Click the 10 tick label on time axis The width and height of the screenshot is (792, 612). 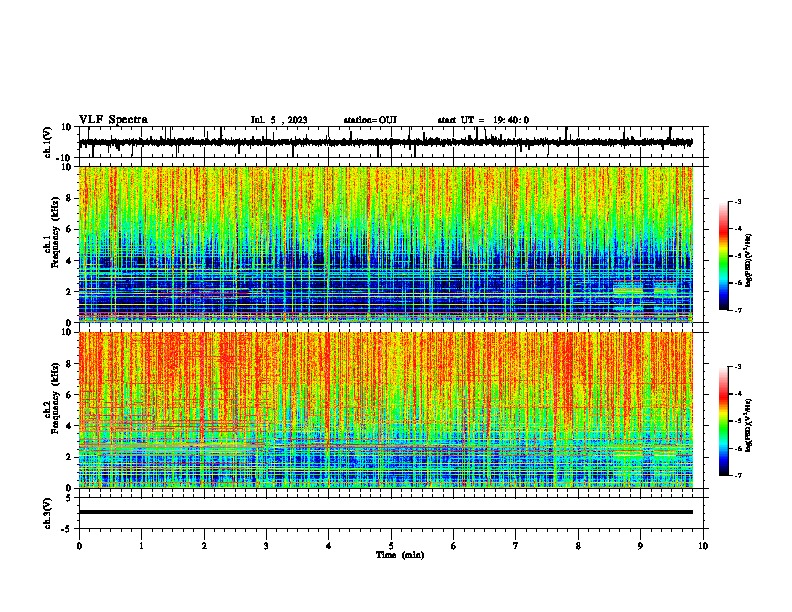pos(703,546)
